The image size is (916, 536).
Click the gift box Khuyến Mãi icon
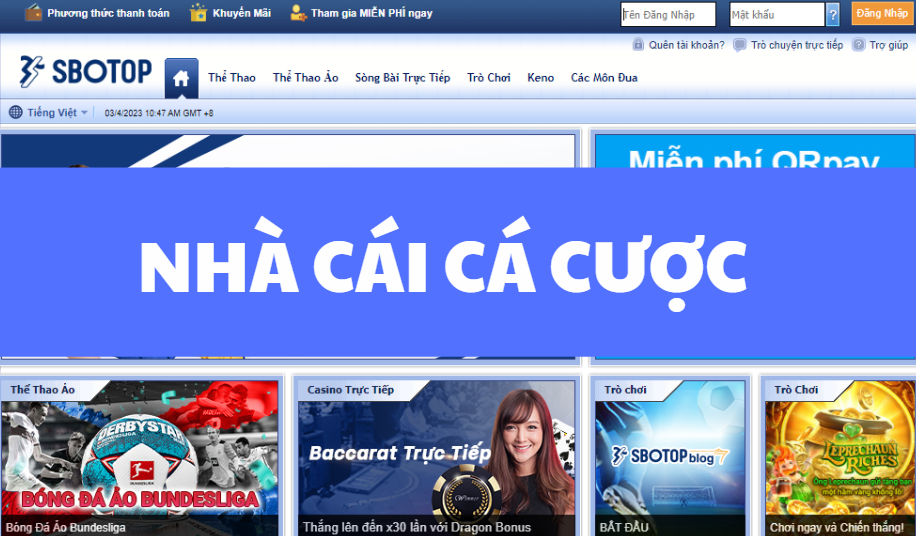(x=199, y=12)
